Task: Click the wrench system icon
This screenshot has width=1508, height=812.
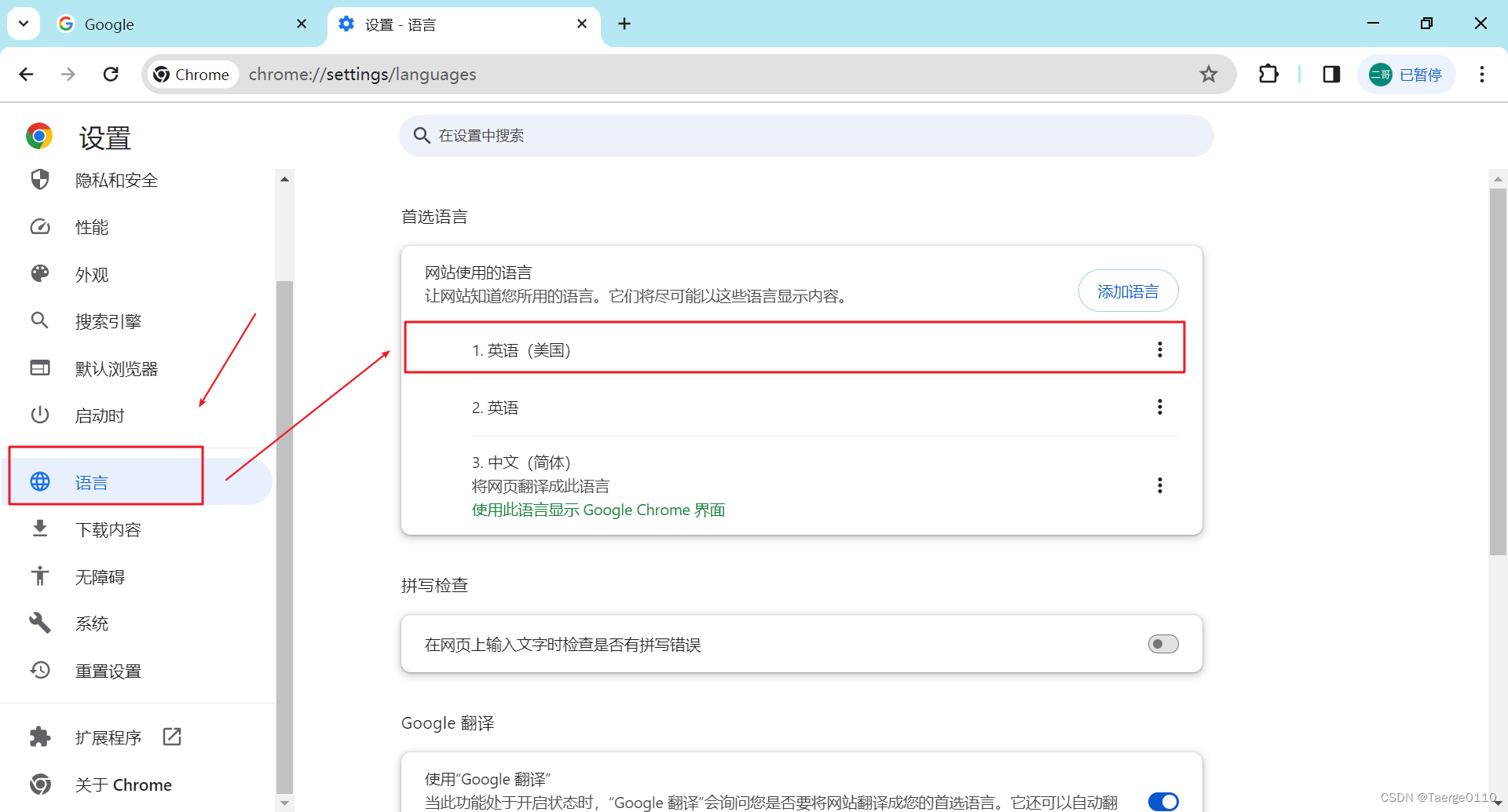Action: point(40,623)
